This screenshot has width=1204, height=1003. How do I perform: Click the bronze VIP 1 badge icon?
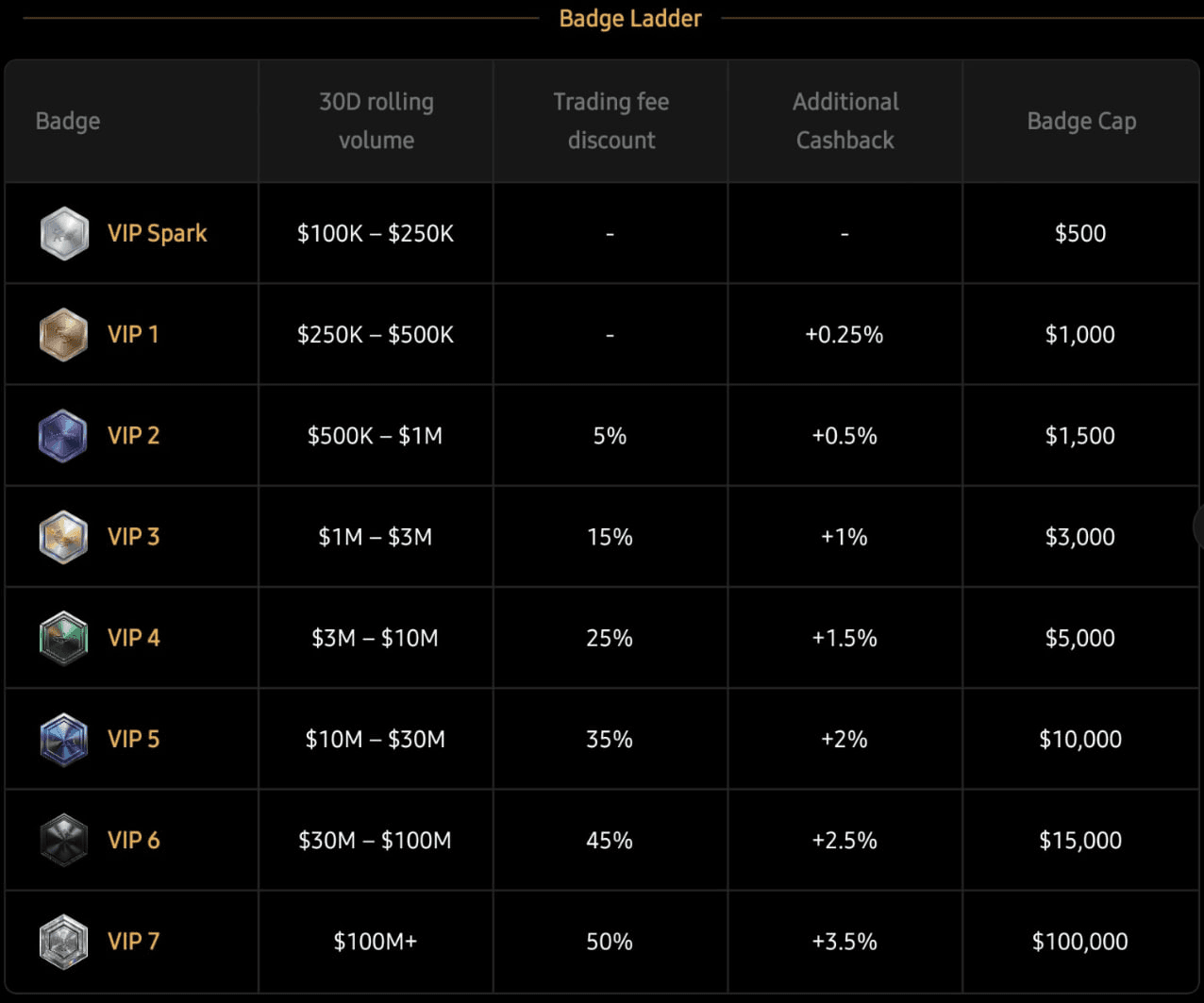coord(64,334)
